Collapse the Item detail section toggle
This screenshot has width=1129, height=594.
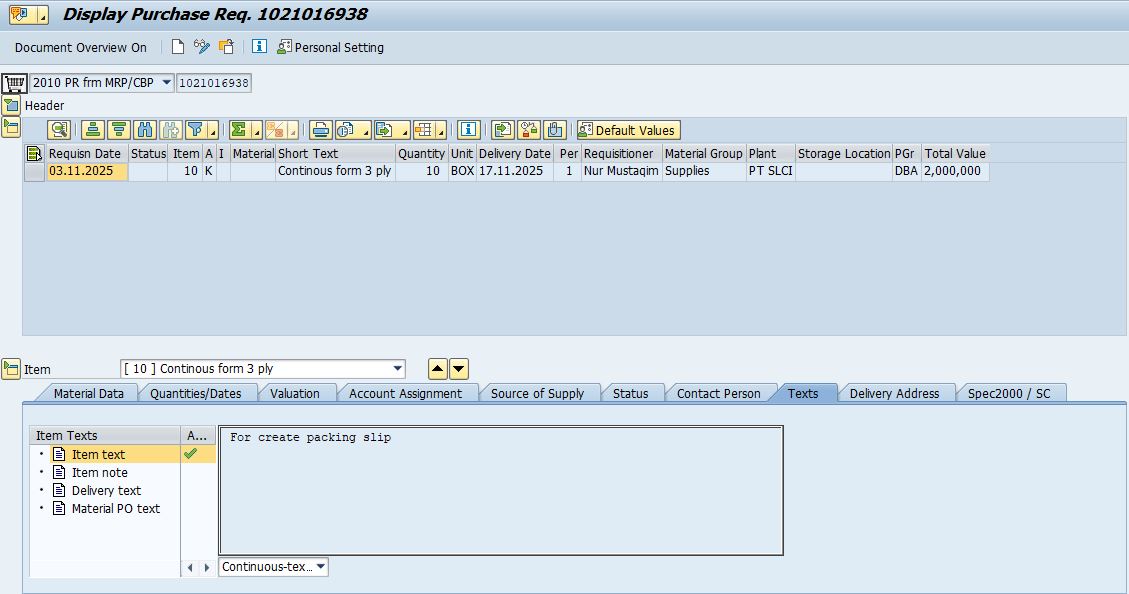click(x=11, y=369)
